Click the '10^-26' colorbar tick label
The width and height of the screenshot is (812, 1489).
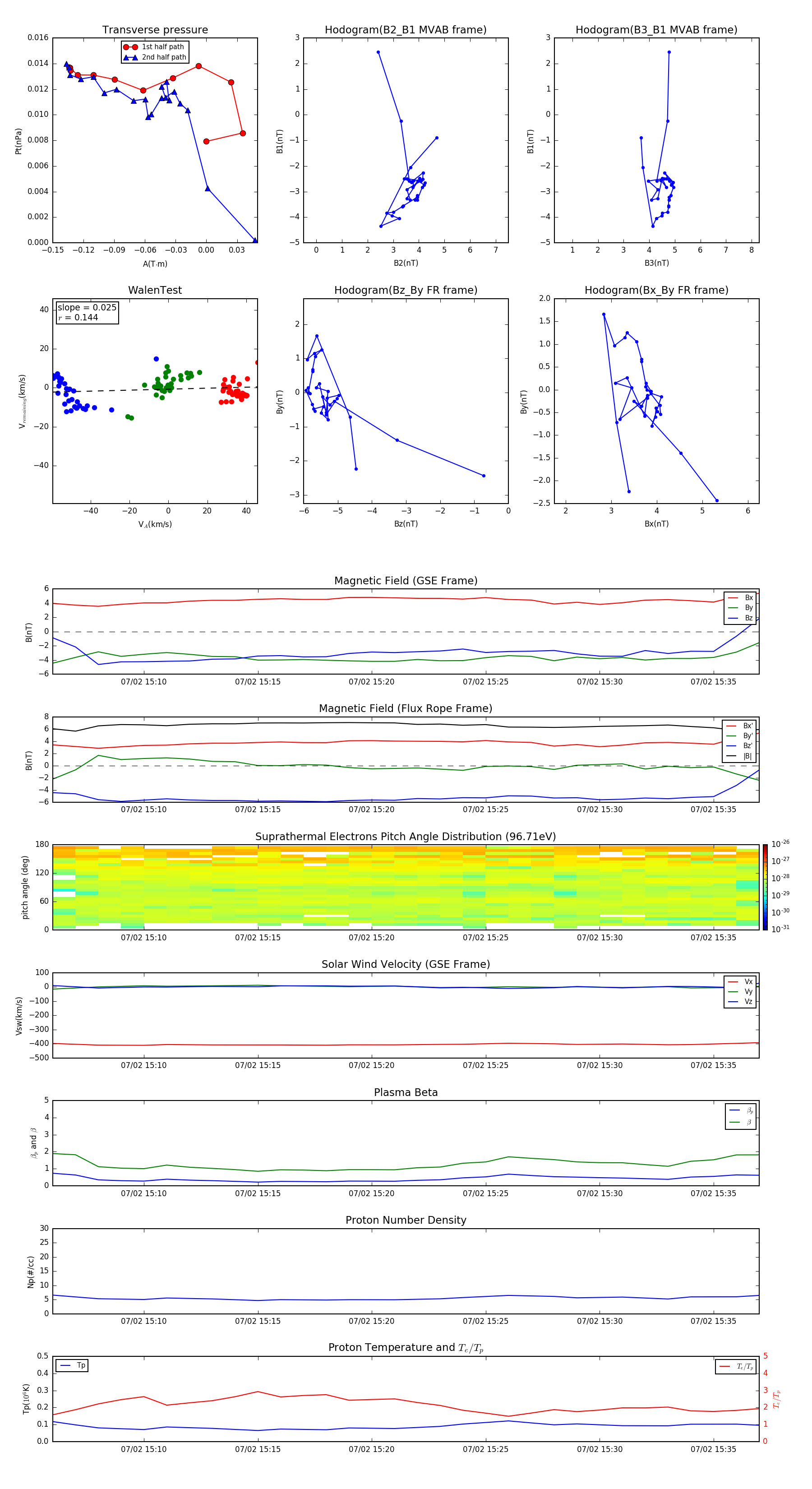click(780, 844)
